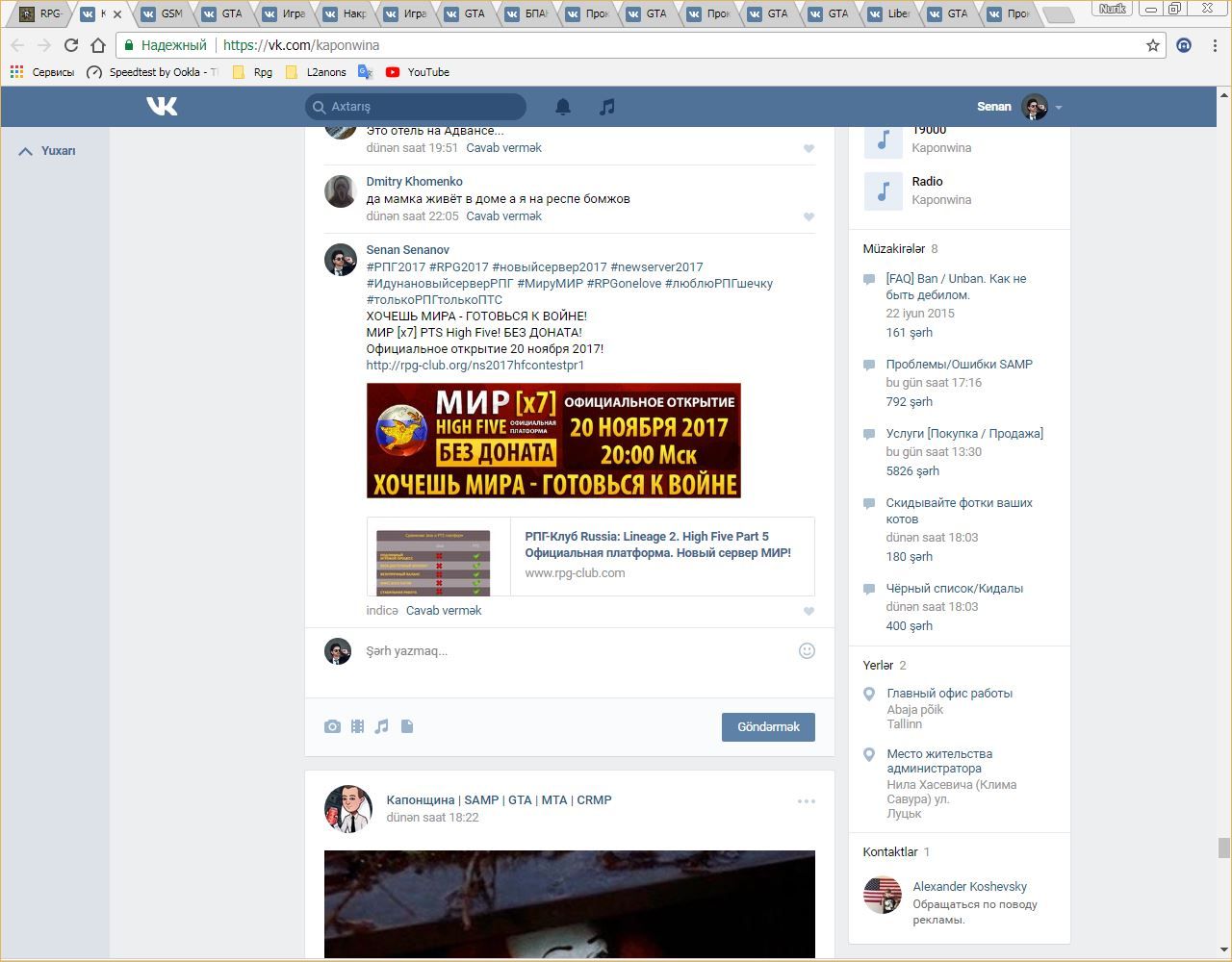Screen dimensions: 1232x962
Task: Open Müzakirələr discussions section header
Action: [894, 249]
